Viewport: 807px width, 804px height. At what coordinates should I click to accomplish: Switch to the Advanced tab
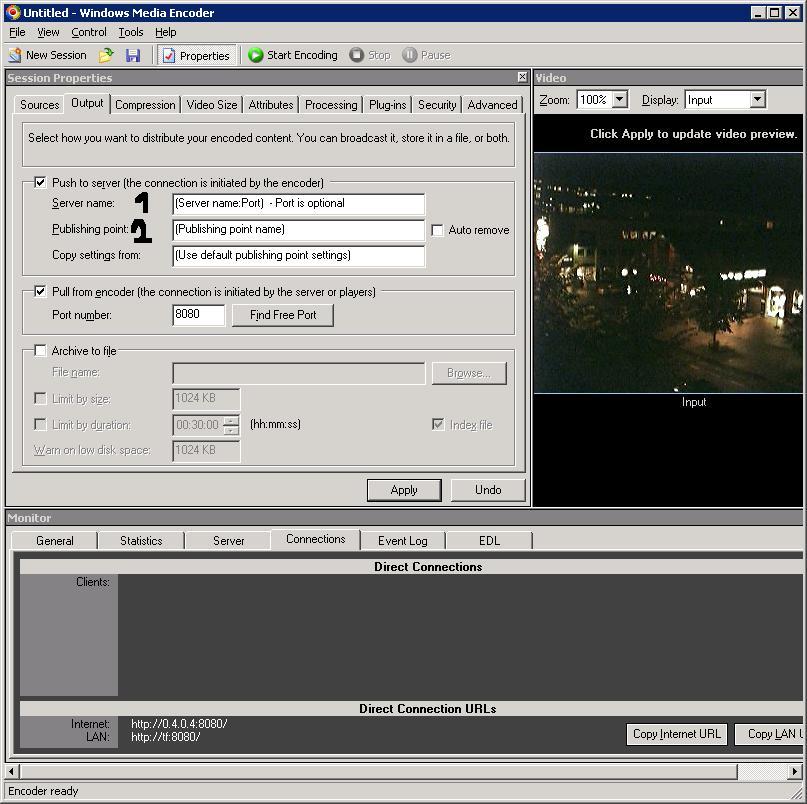coord(493,104)
